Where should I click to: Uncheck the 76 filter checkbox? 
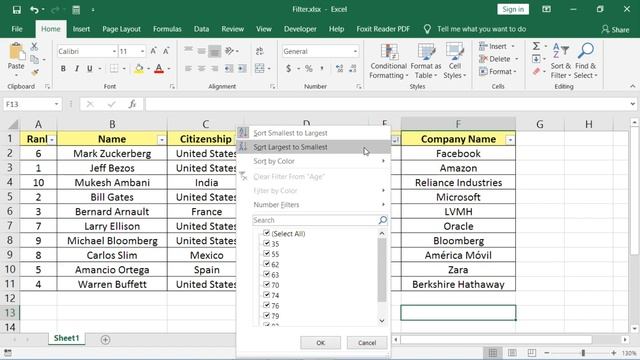coord(267,305)
